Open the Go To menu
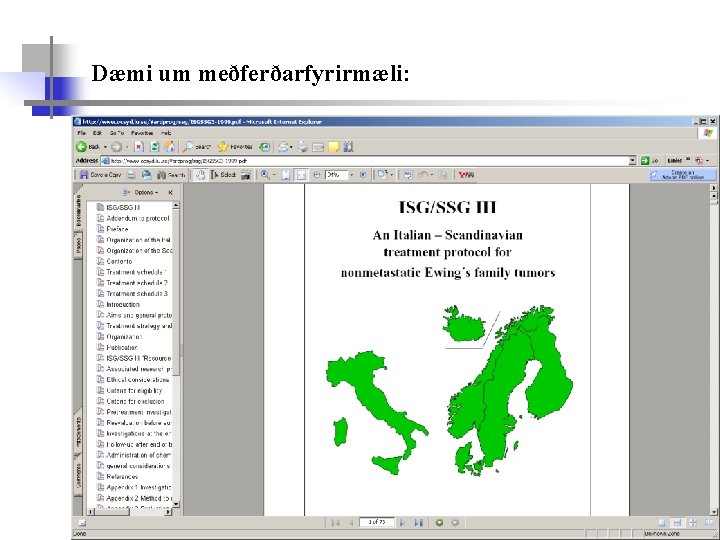Image resolution: width=720 pixels, height=540 pixels. (x=117, y=133)
